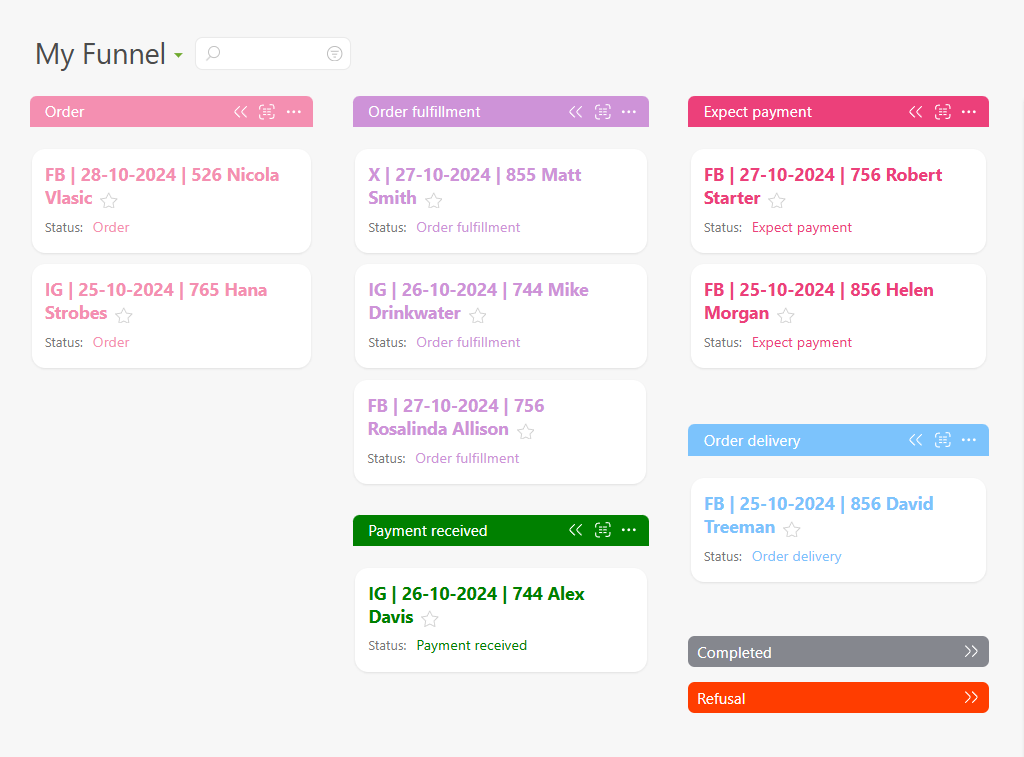Click card view icon in Payment received header
This screenshot has width=1024, height=757.
coord(603,530)
